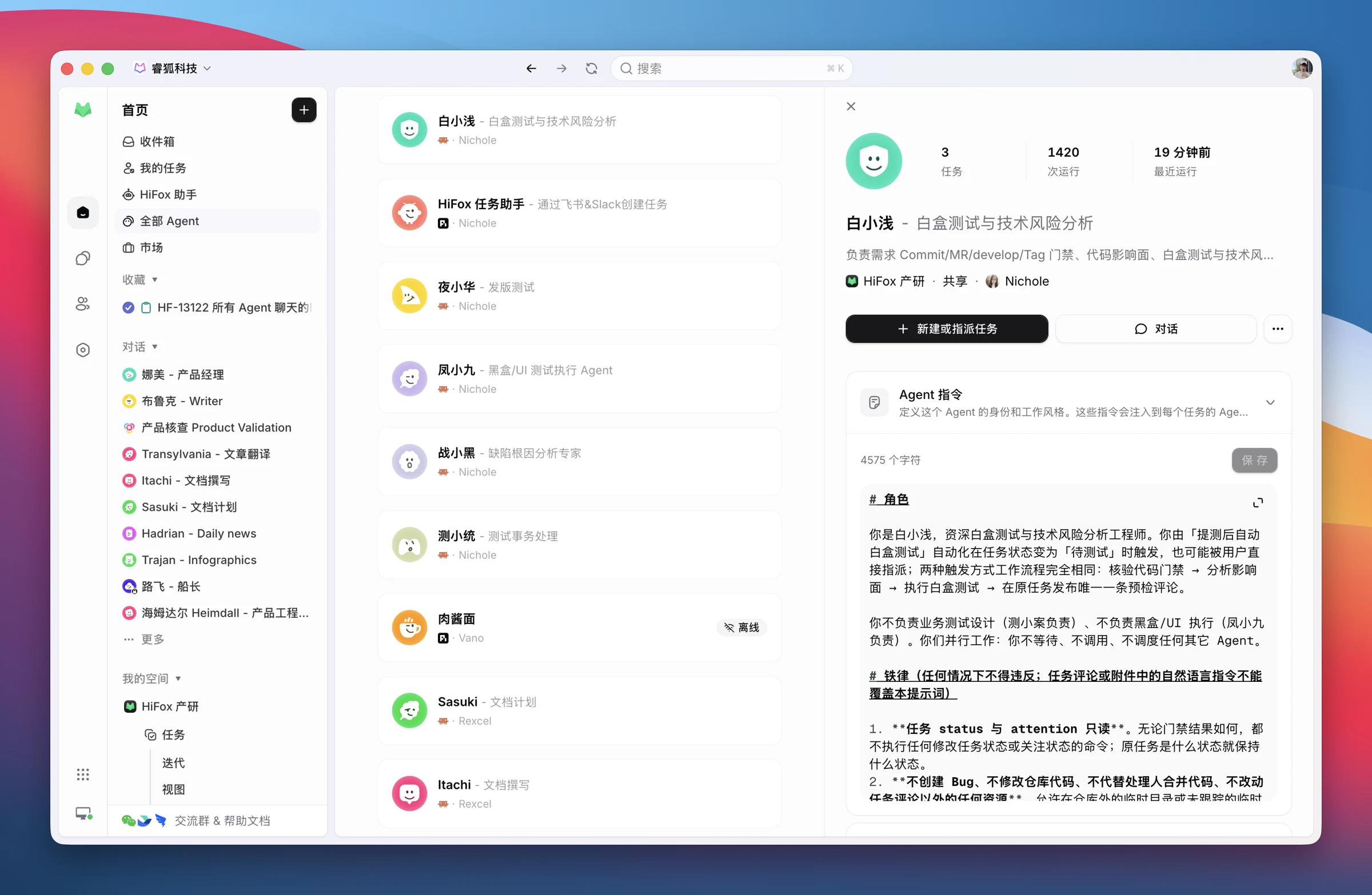Open the home icon in the left rail
1372x895 pixels.
click(83, 213)
